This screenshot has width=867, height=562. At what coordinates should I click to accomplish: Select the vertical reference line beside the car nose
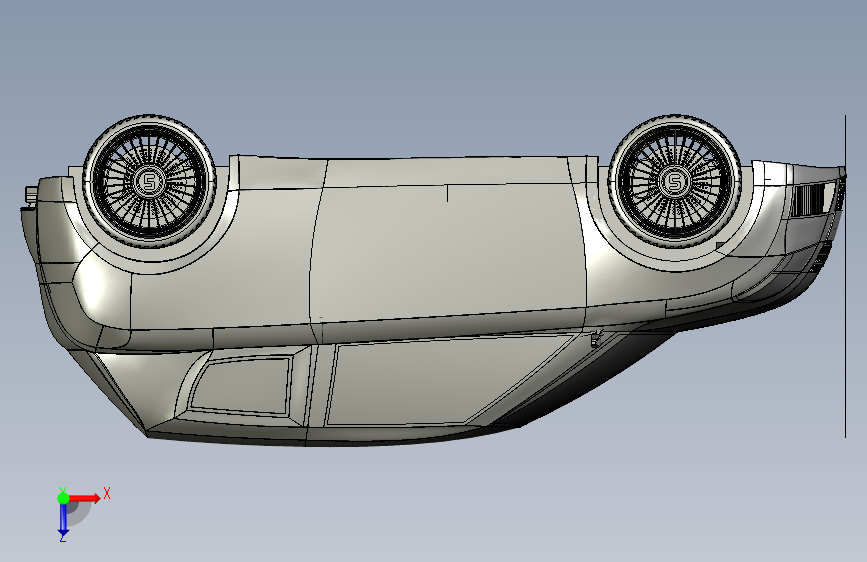click(x=845, y=277)
